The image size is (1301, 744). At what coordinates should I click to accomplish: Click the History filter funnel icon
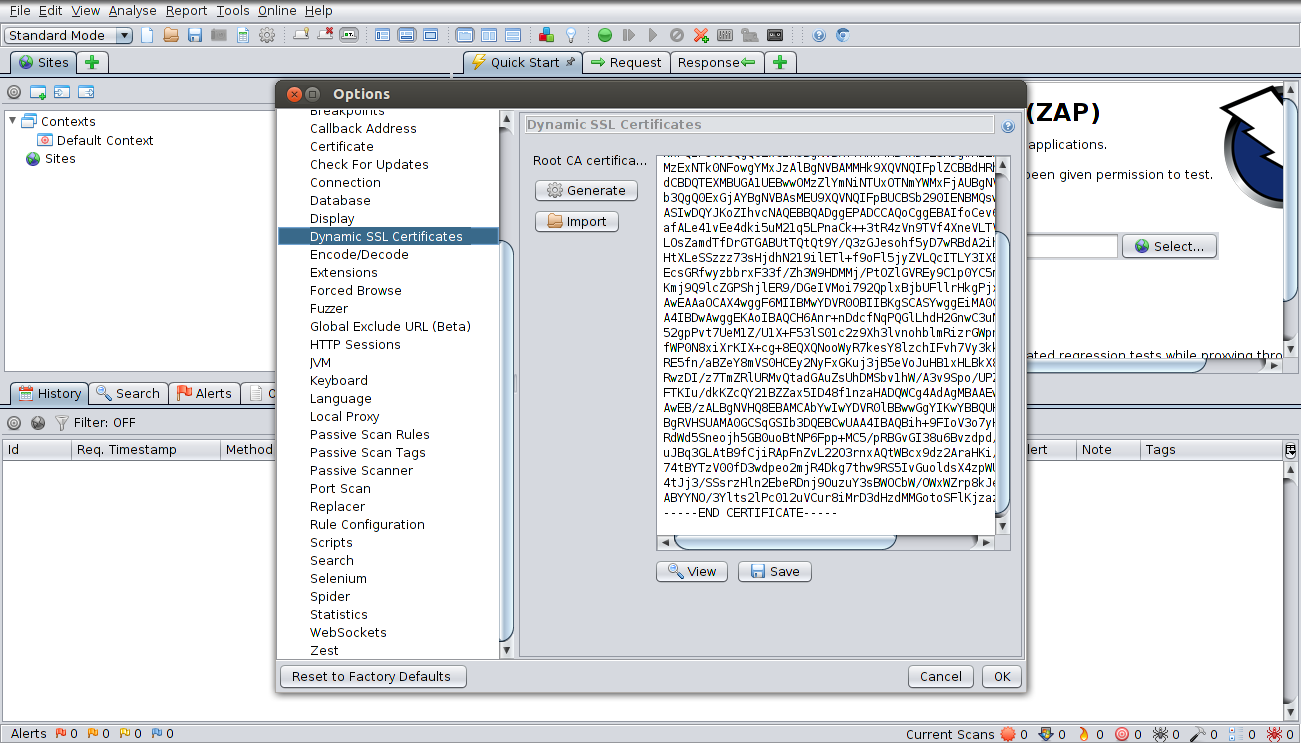[62, 423]
